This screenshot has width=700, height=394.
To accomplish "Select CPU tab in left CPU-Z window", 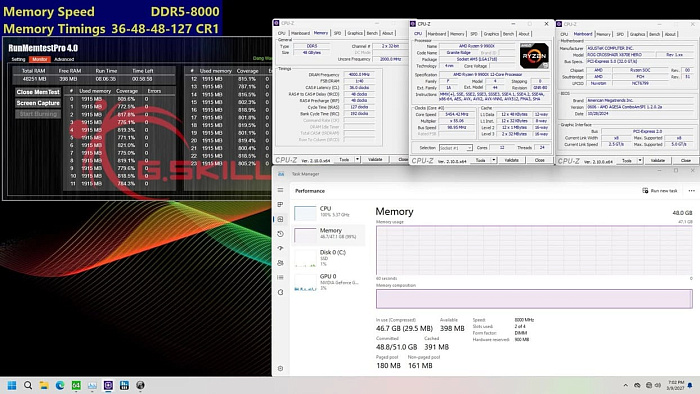I will [x=282, y=33].
